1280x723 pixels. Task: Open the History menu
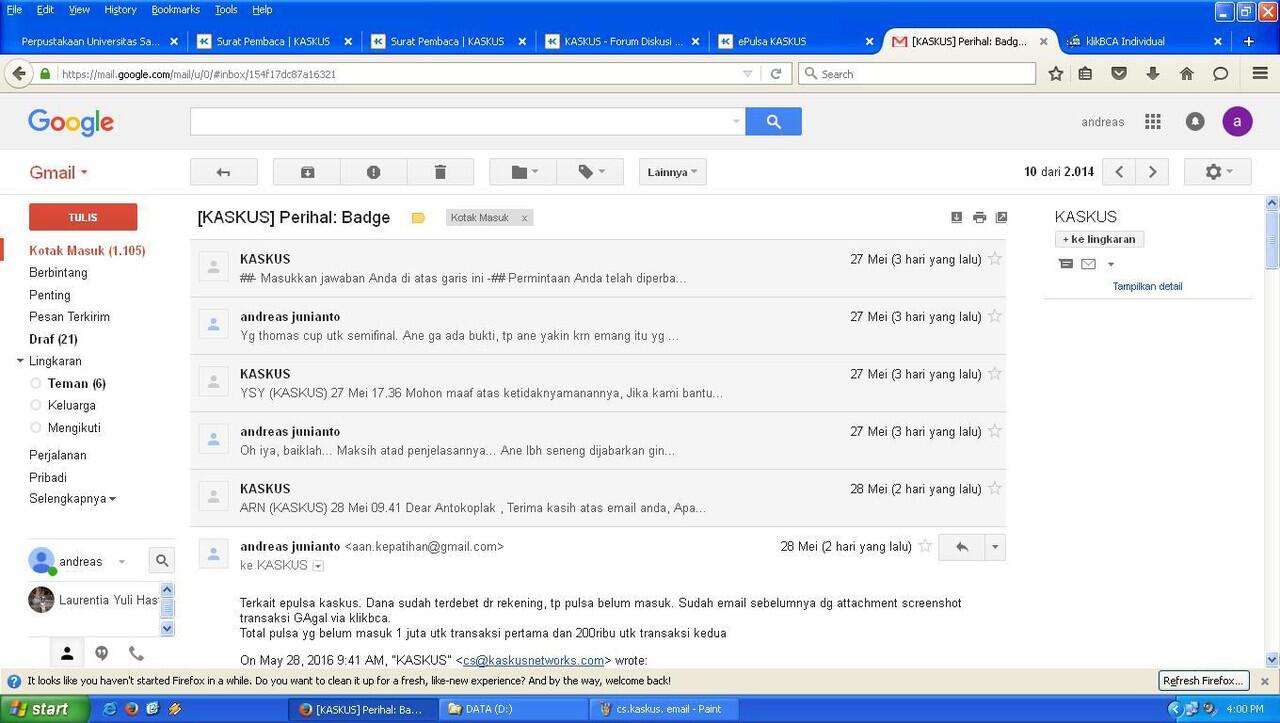(x=120, y=9)
